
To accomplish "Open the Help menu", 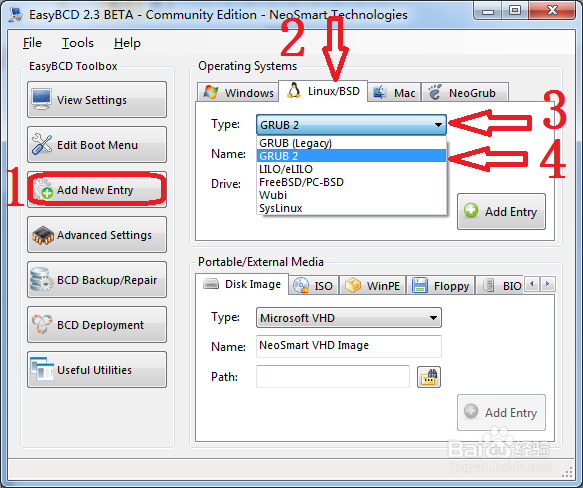I will [x=127, y=43].
